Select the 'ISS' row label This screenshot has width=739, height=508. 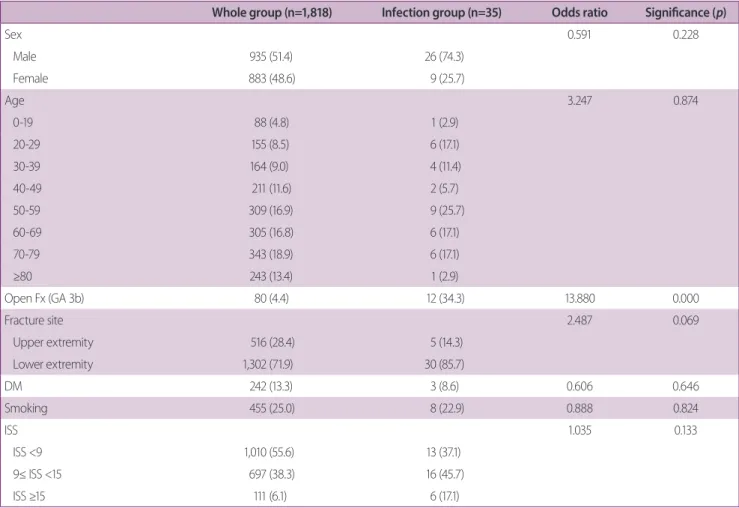click(x=11, y=430)
